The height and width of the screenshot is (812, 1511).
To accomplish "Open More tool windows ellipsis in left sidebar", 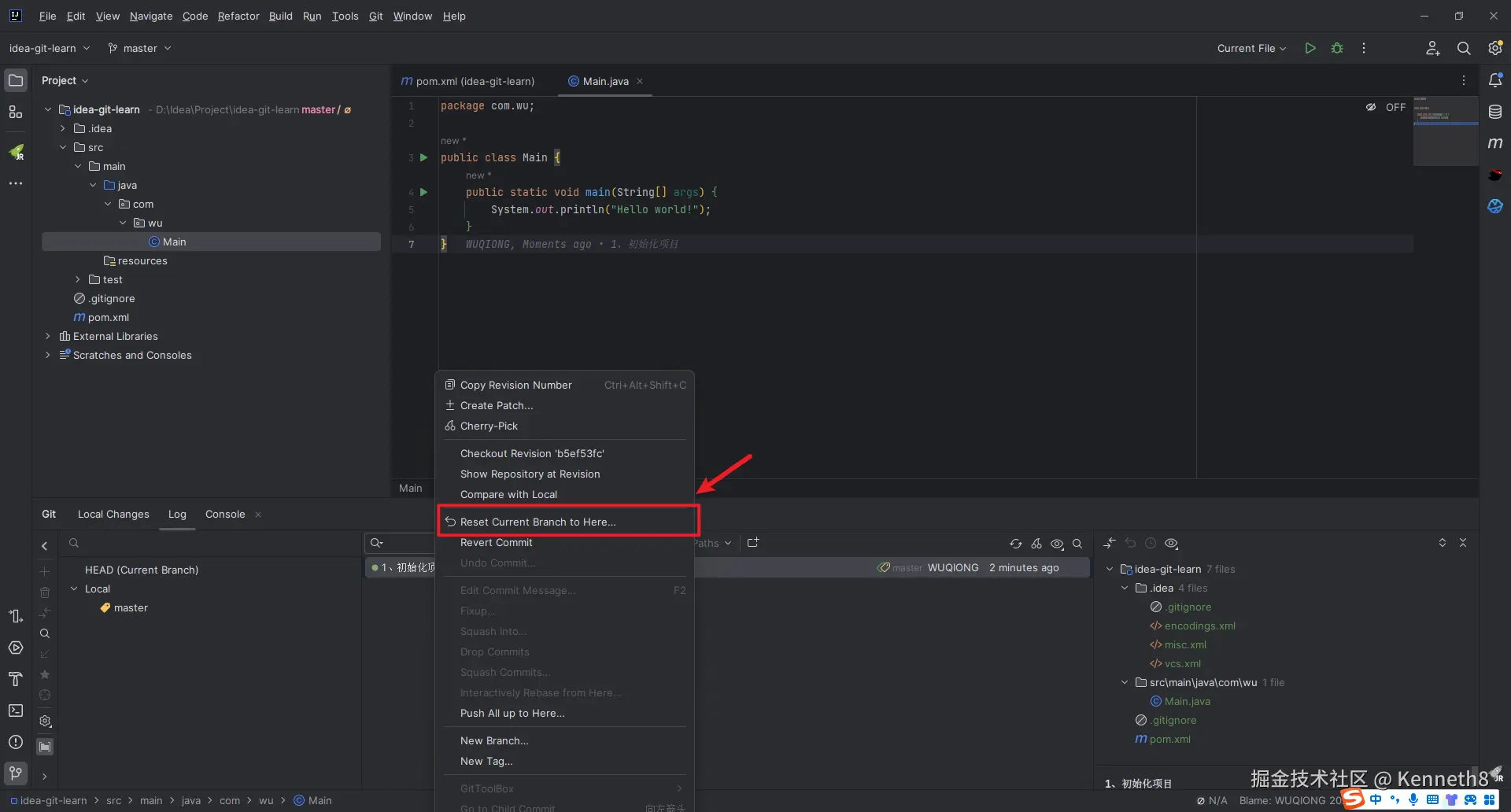I will point(16,183).
